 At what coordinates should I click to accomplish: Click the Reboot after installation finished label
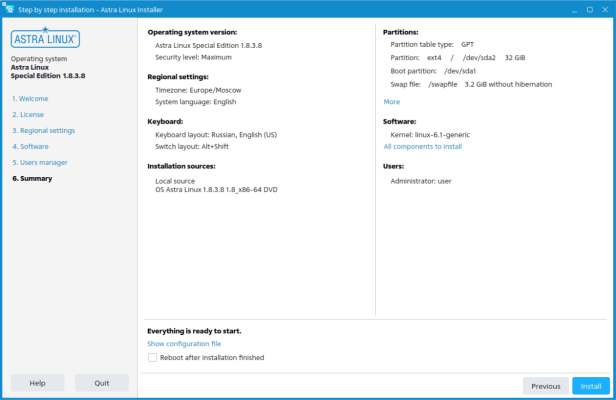(212, 358)
